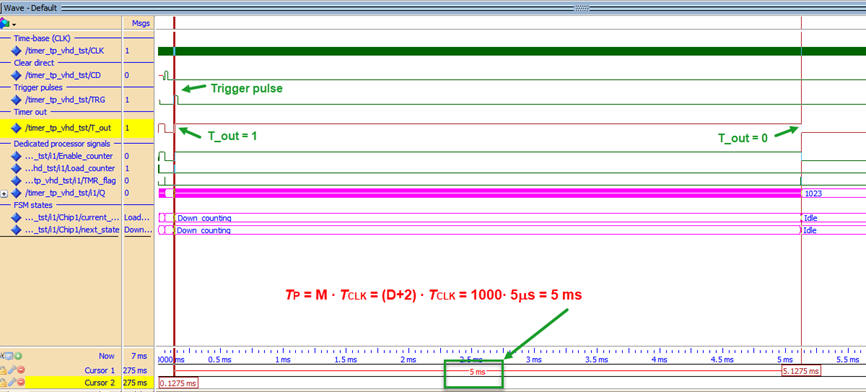This screenshot has height=392, width=866.
Task: Click the Load... value of current_state
Action: (136, 218)
